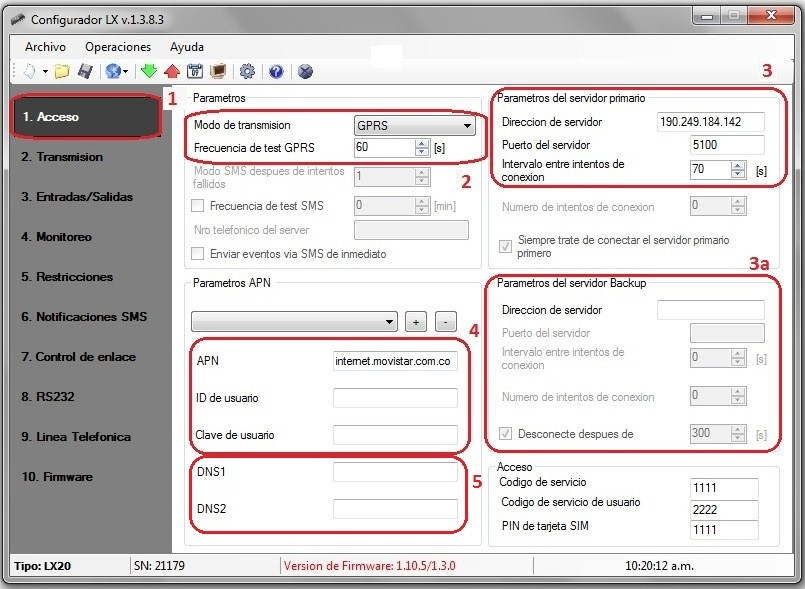Enable Frecuencia de test SMS checkbox
805x589 pixels.
pos(197,206)
